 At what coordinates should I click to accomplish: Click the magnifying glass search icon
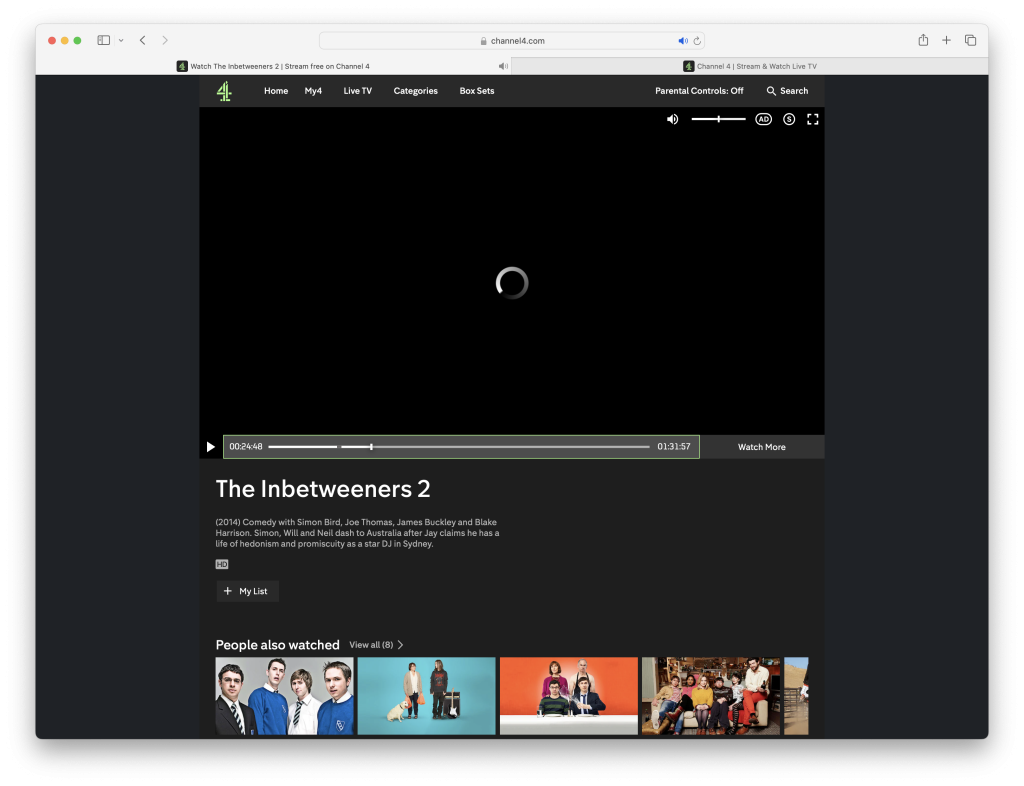pyautogui.click(x=771, y=91)
